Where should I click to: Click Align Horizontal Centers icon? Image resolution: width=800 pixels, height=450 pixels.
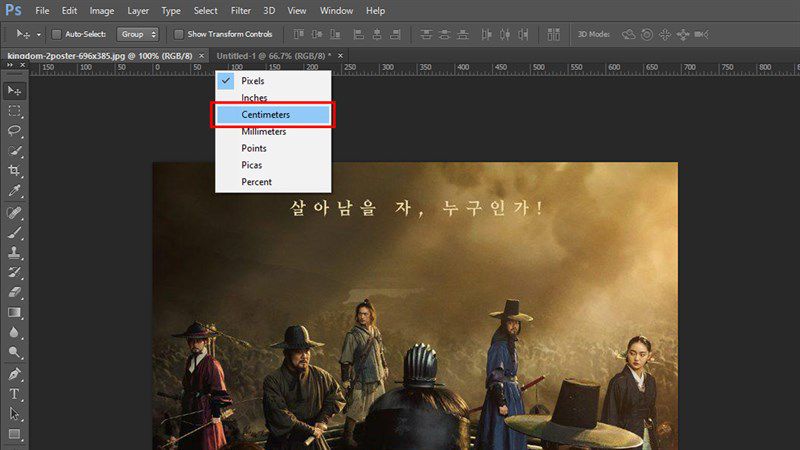point(377,34)
